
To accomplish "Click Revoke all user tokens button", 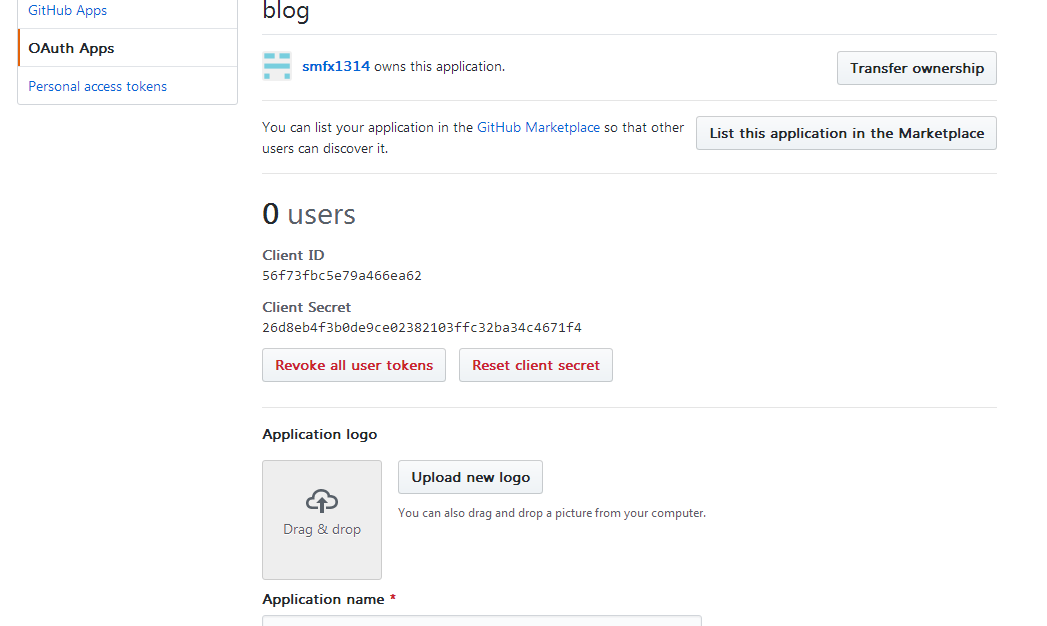I will (x=354, y=365).
